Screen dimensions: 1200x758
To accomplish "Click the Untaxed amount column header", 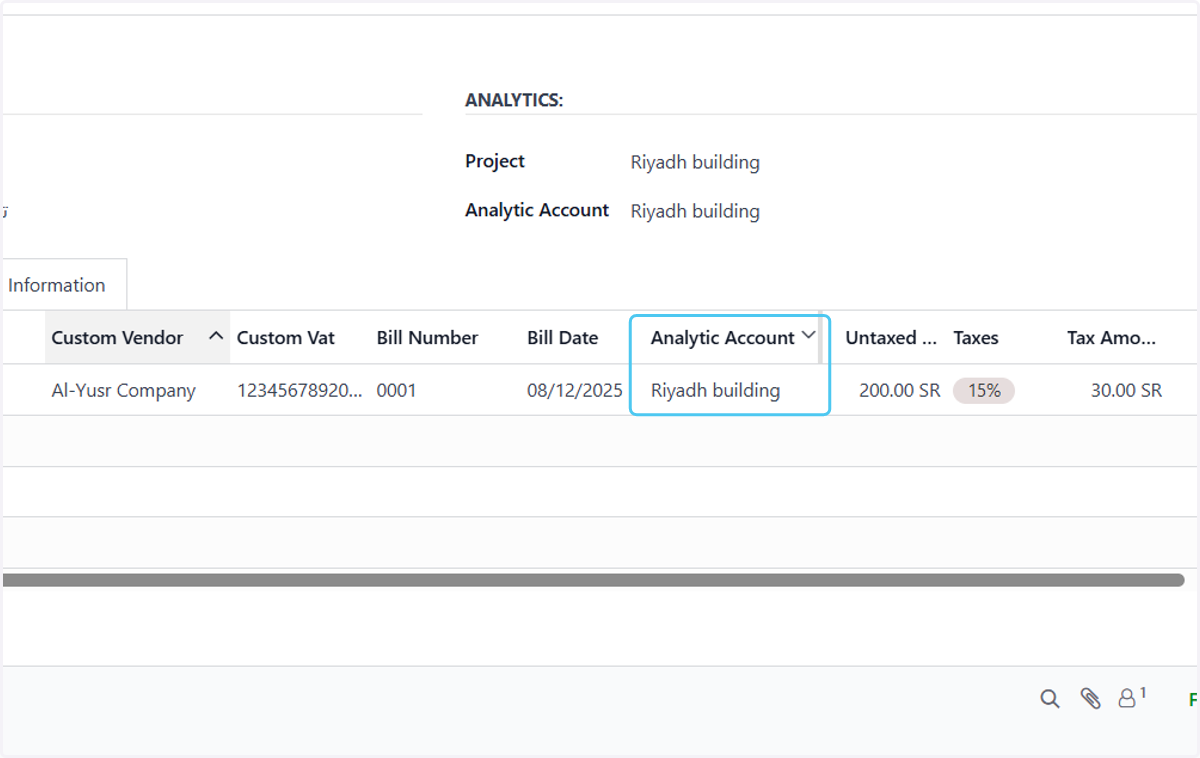I will (891, 338).
